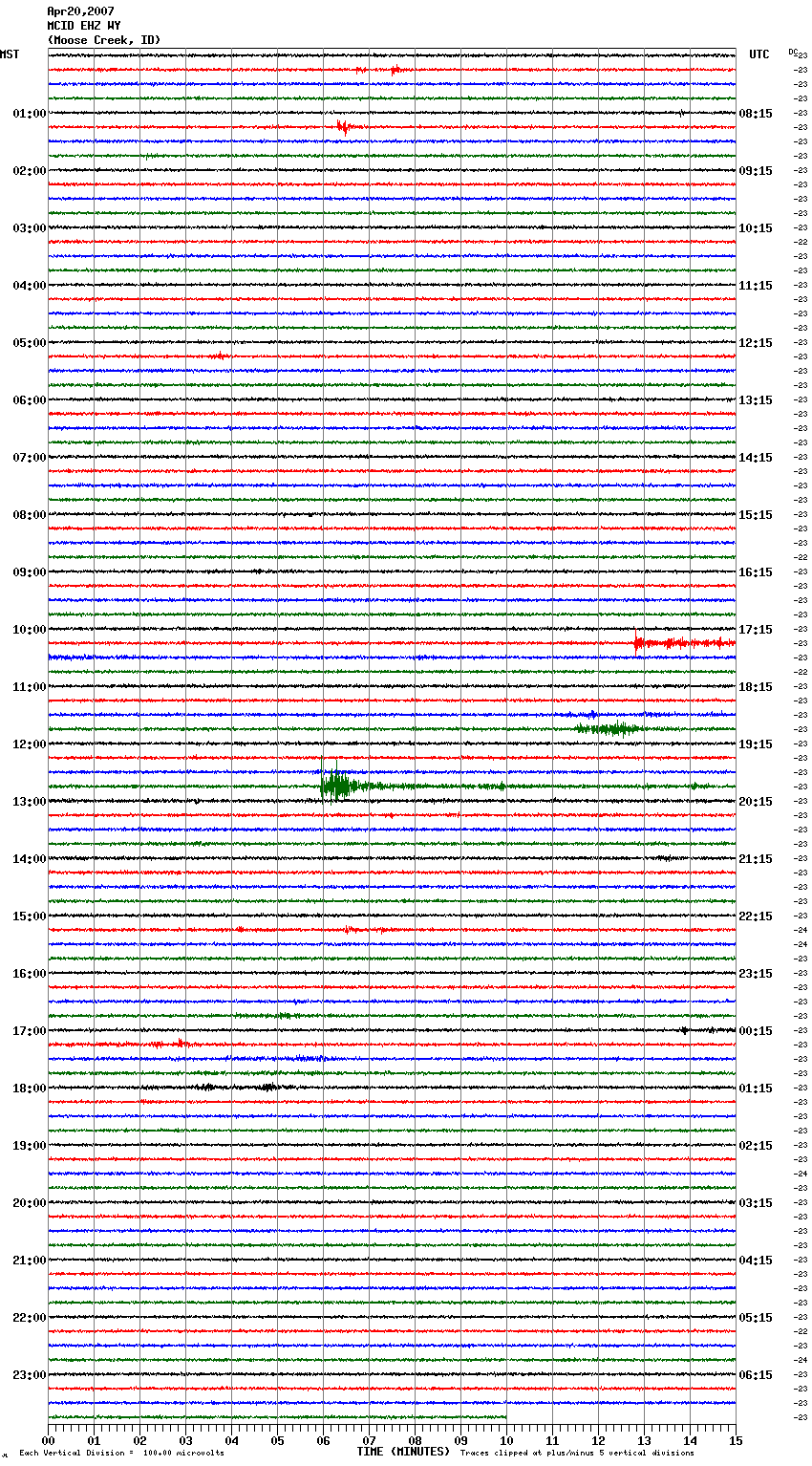812x1466 pixels.
Task: Pick the 21:00 MST label
Action: tap(30, 1261)
